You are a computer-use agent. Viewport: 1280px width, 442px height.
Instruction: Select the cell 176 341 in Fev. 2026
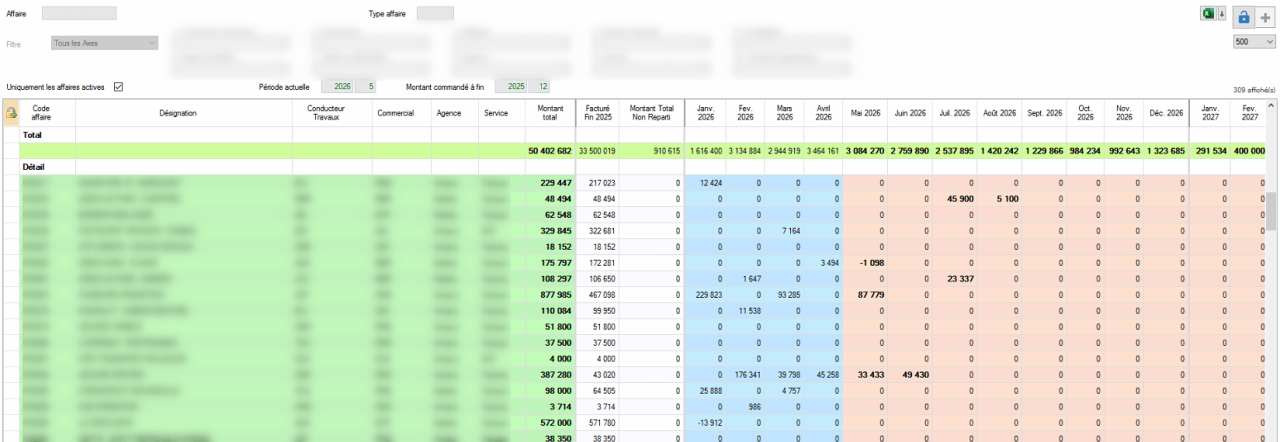pyautogui.click(x=745, y=375)
